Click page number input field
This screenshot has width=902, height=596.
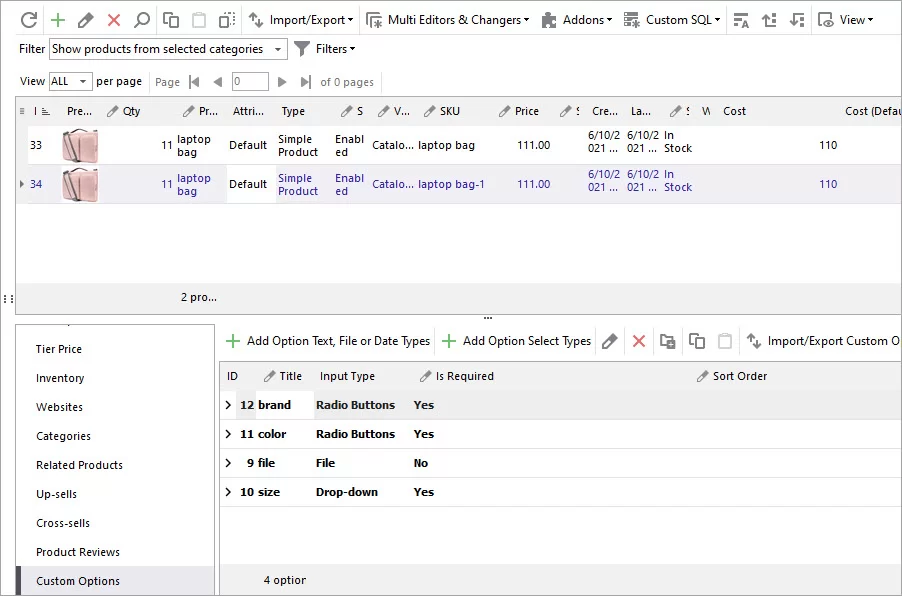[x=250, y=81]
